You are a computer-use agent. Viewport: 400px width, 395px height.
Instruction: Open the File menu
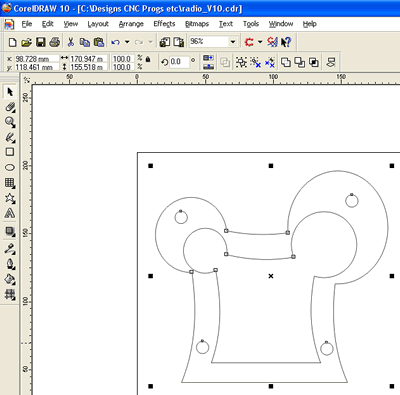click(x=27, y=24)
